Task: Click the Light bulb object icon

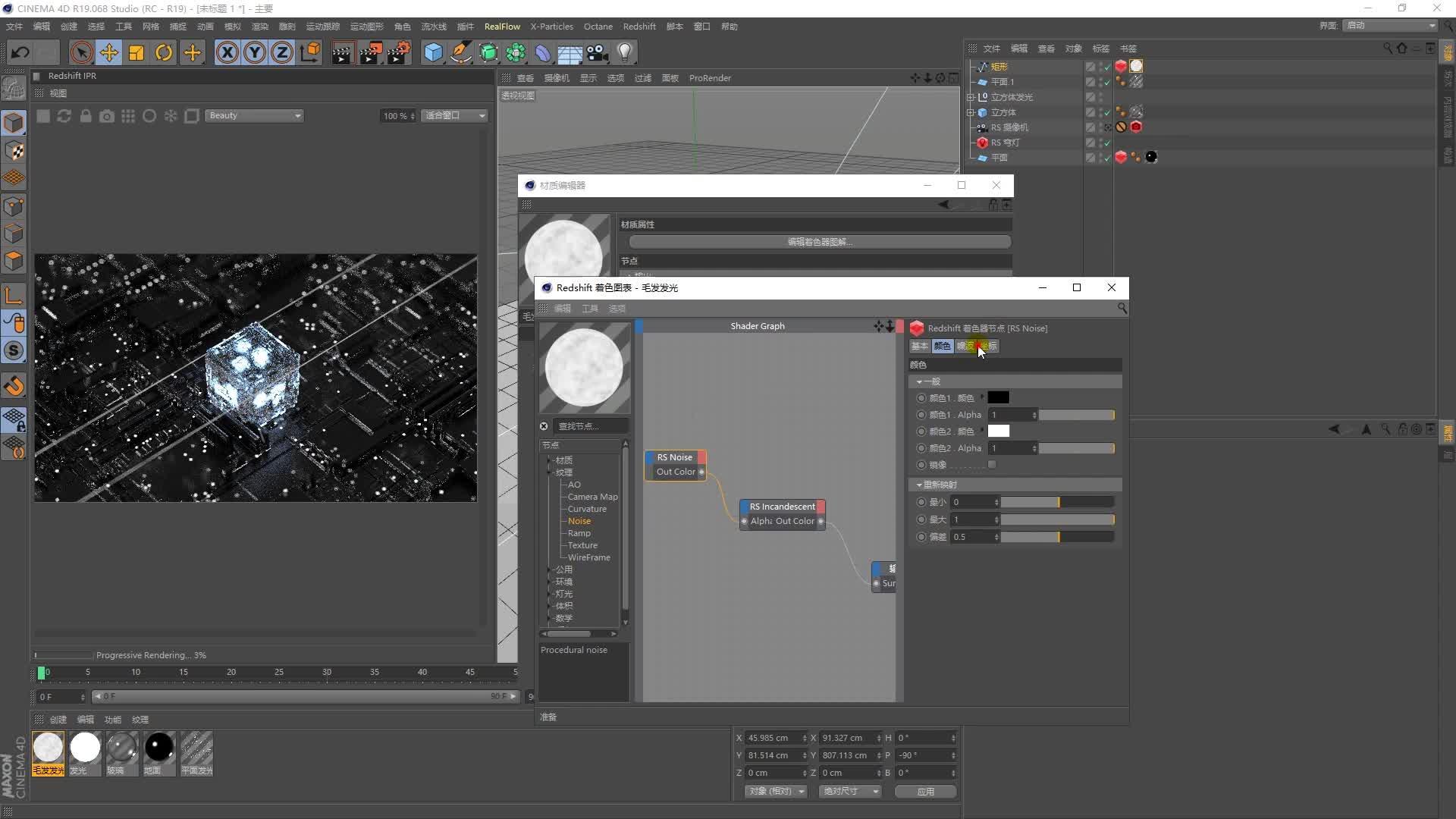Action: point(625,52)
